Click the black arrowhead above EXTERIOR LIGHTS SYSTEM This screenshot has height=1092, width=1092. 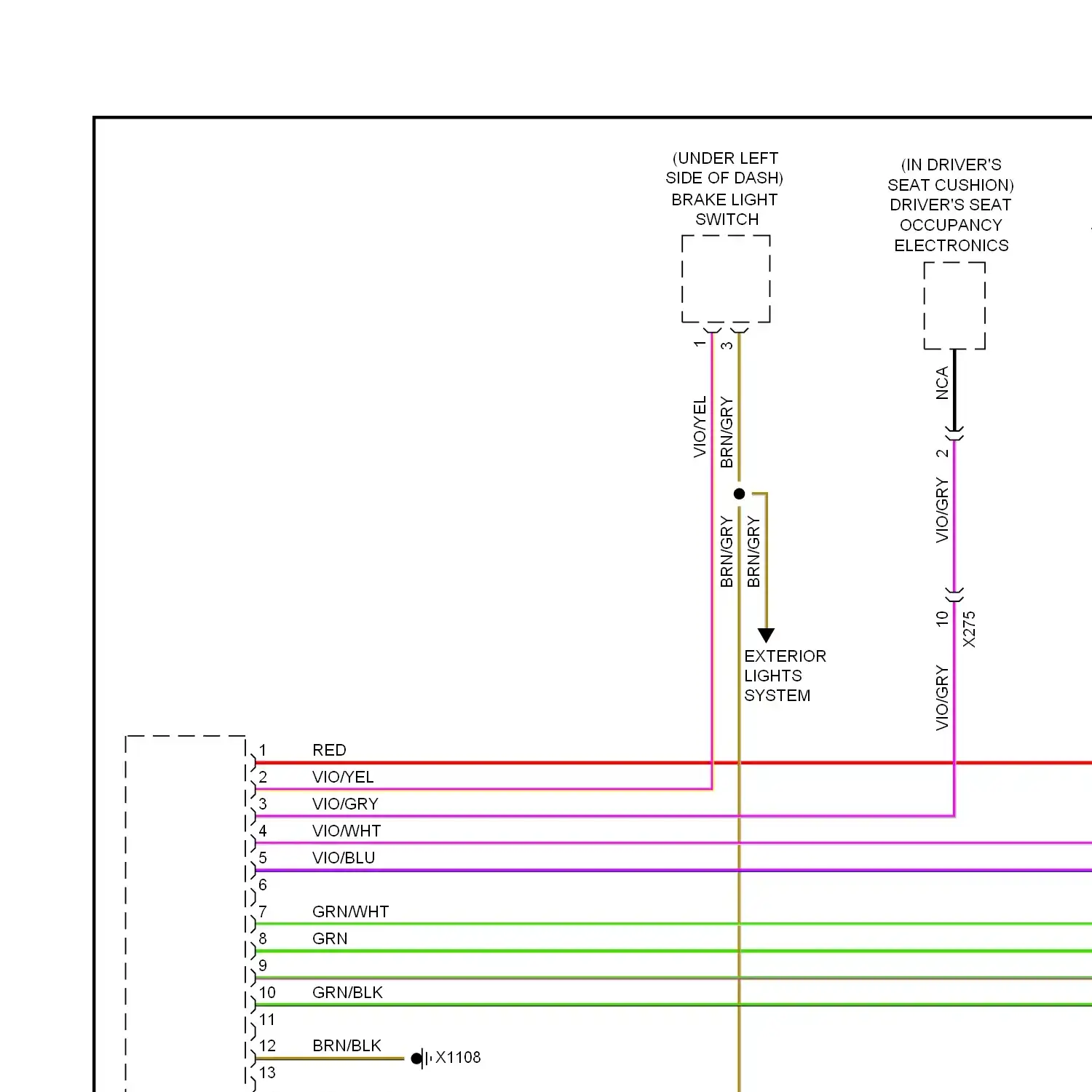pos(766,635)
